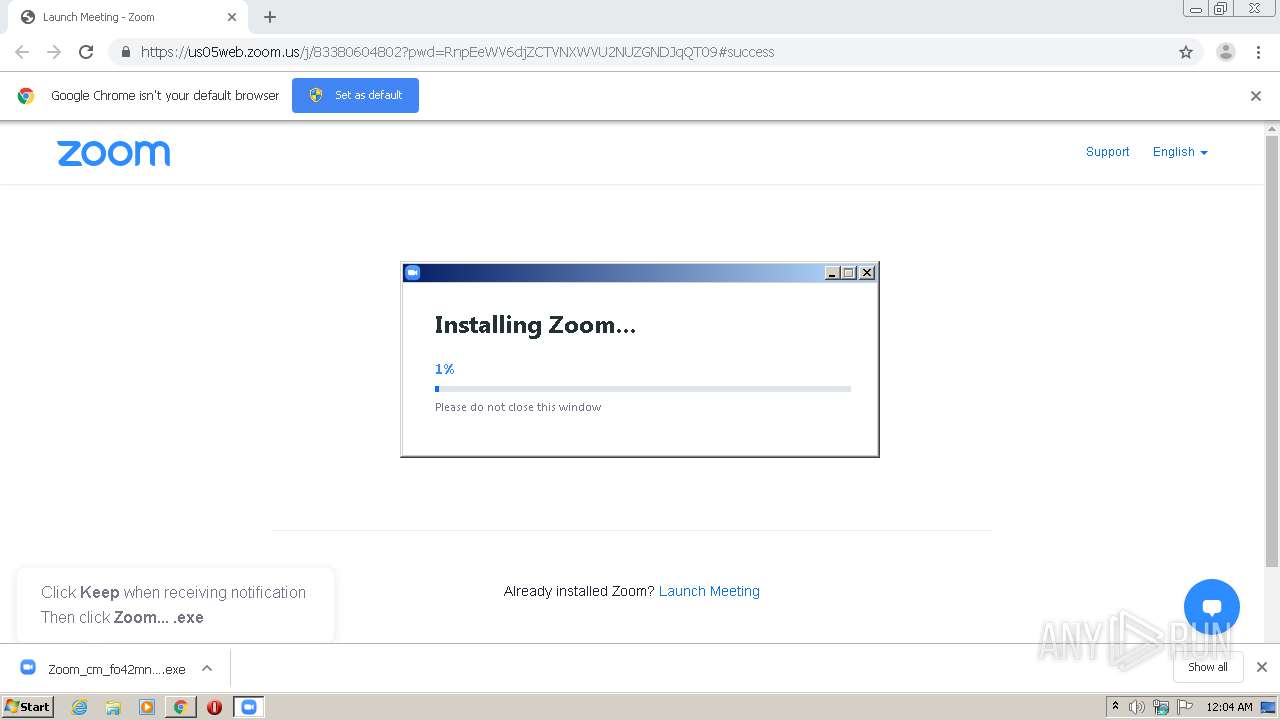Click the Launch Meeting link
Viewport: 1280px width, 720px height.
(x=709, y=591)
